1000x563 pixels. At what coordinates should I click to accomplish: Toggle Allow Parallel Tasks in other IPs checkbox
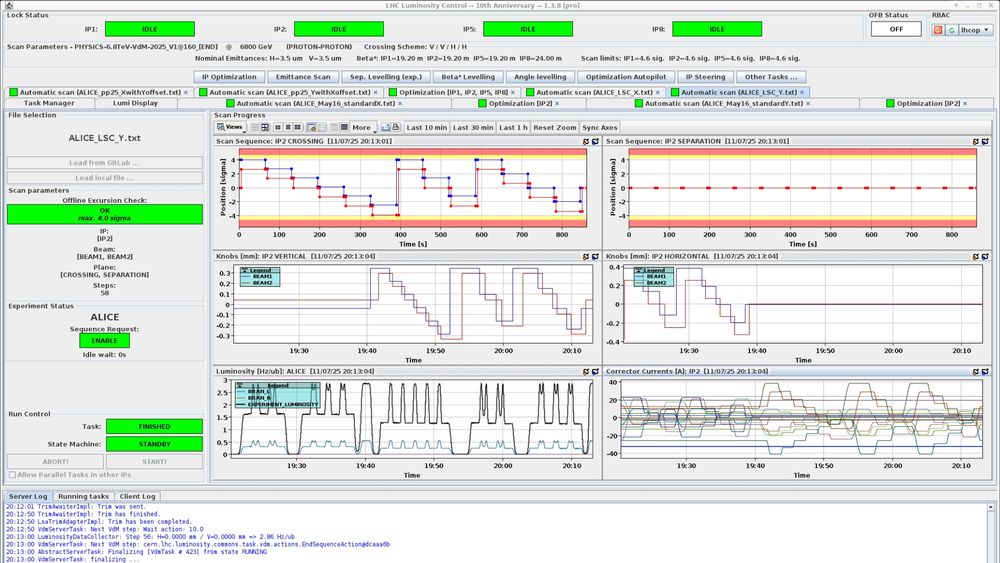pos(12,475)
